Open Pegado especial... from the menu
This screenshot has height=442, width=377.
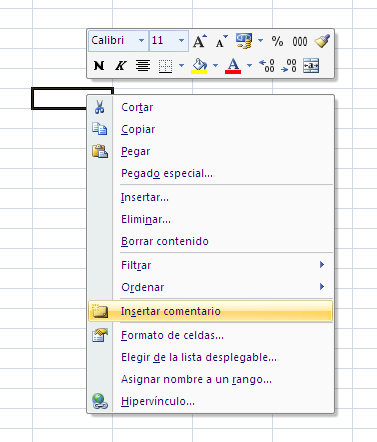click(x=211, y=173)
